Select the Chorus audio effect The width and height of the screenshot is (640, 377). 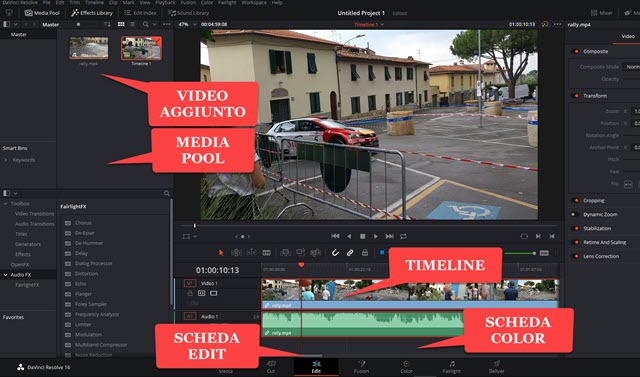(x=83, y=223)
